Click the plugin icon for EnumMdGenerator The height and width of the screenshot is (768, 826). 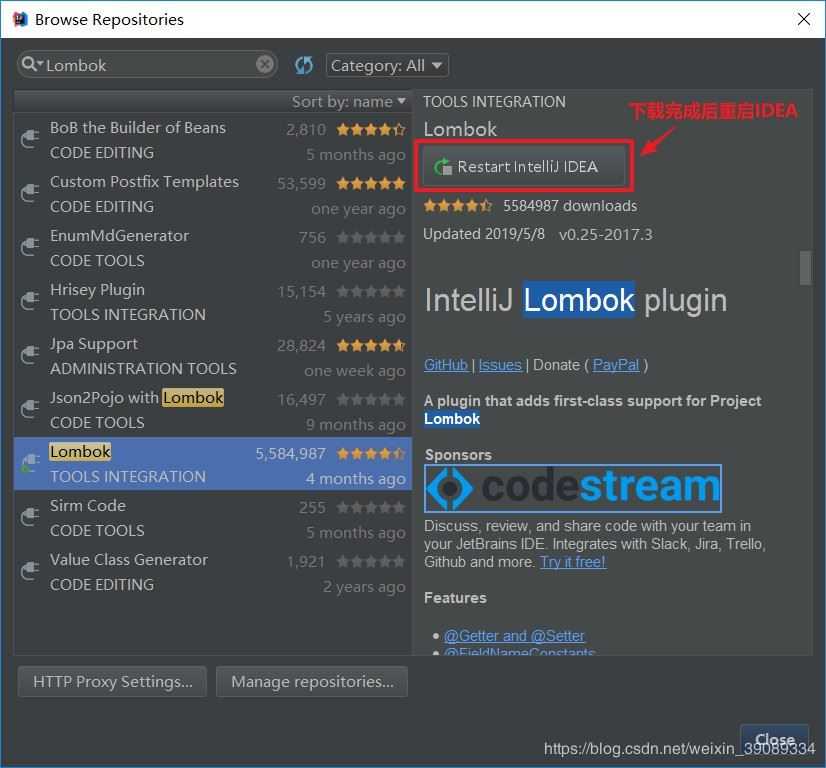point(30,247)
